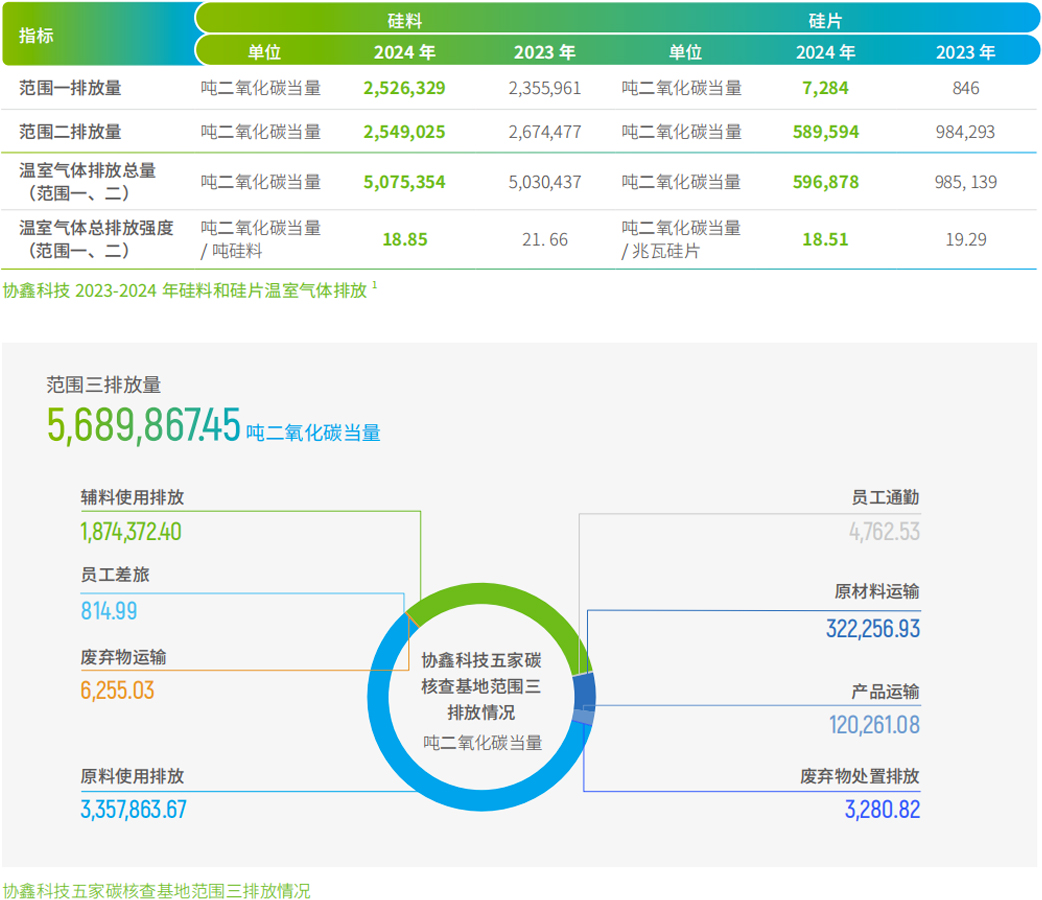The height and width of the screenshot is (900, 1042).
Task: Click 2023 年 header under 硅片
Action: click(966, 52)
